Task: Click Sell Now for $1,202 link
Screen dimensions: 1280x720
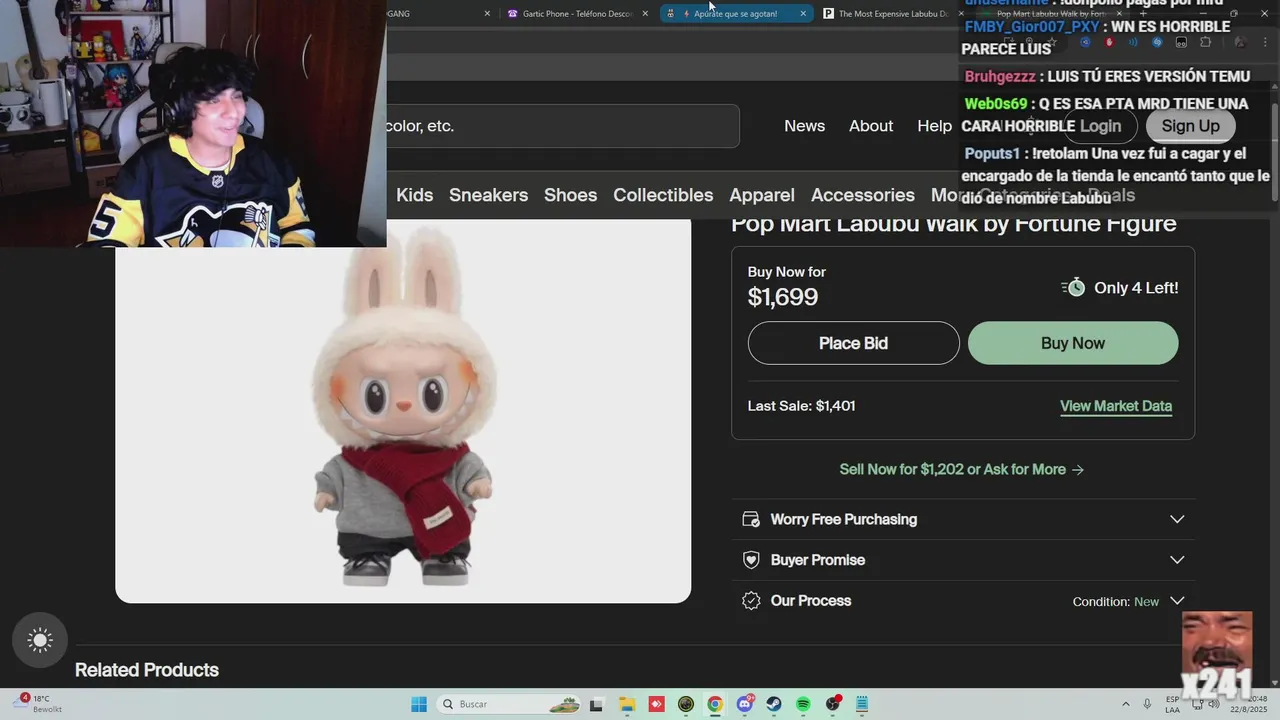Action: click(962, 469)
